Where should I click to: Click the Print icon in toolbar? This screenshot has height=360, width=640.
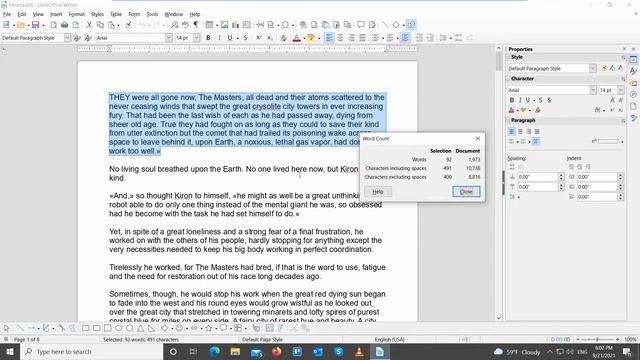[64, 25]
